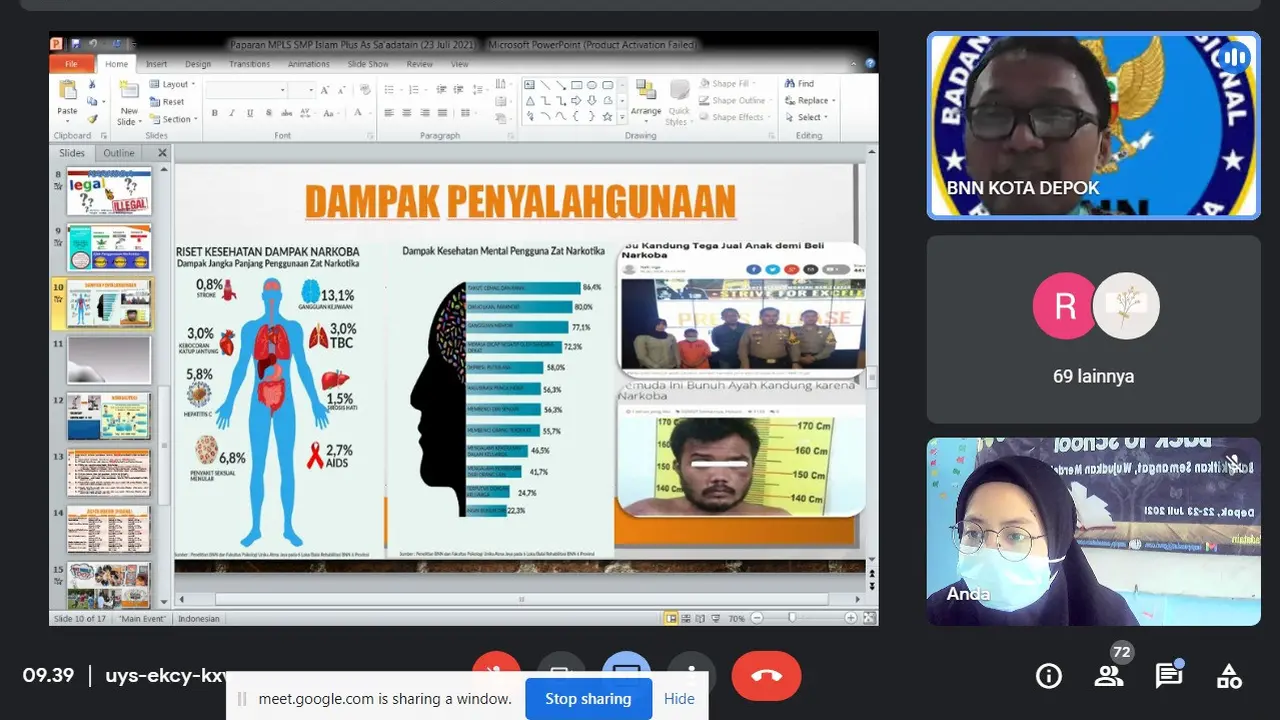Select the text box shape in gallery

530,85
